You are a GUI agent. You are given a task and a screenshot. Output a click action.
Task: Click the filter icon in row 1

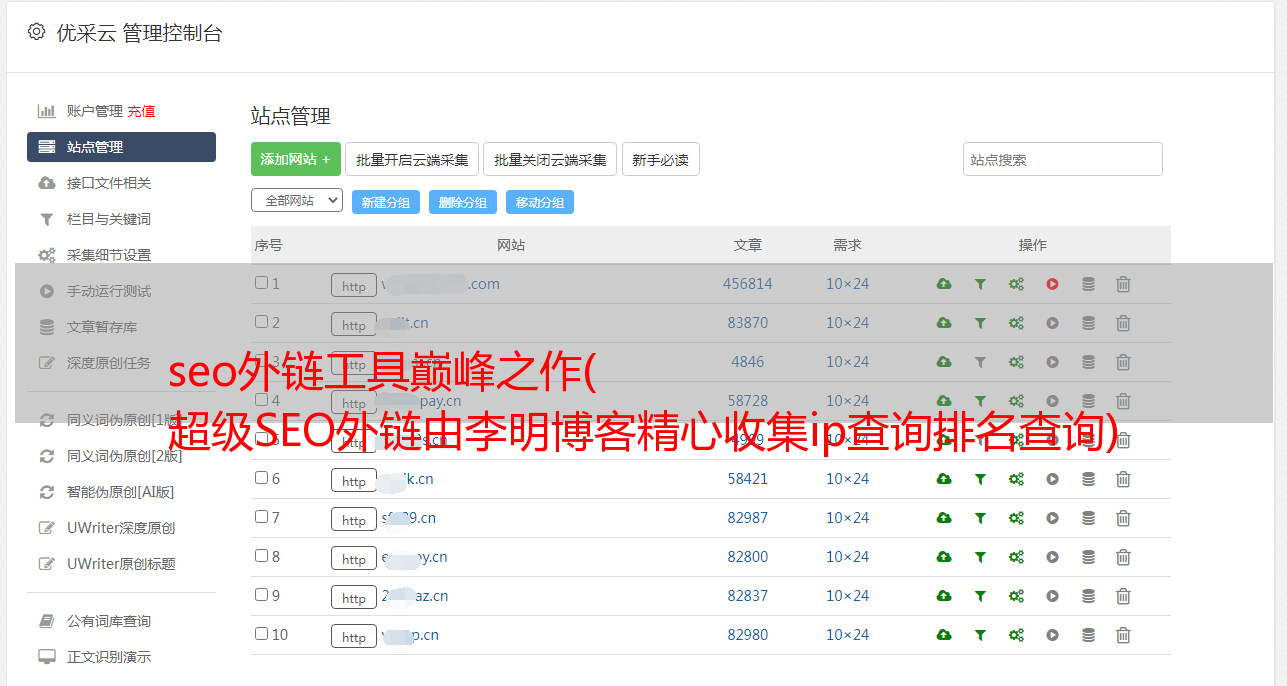tap(980, 284)
